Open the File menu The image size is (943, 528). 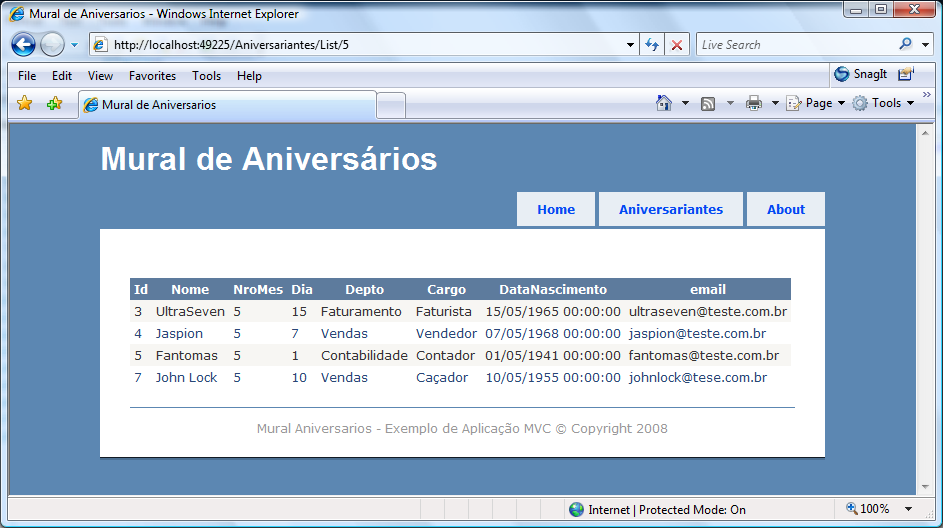tap(27, 76)
